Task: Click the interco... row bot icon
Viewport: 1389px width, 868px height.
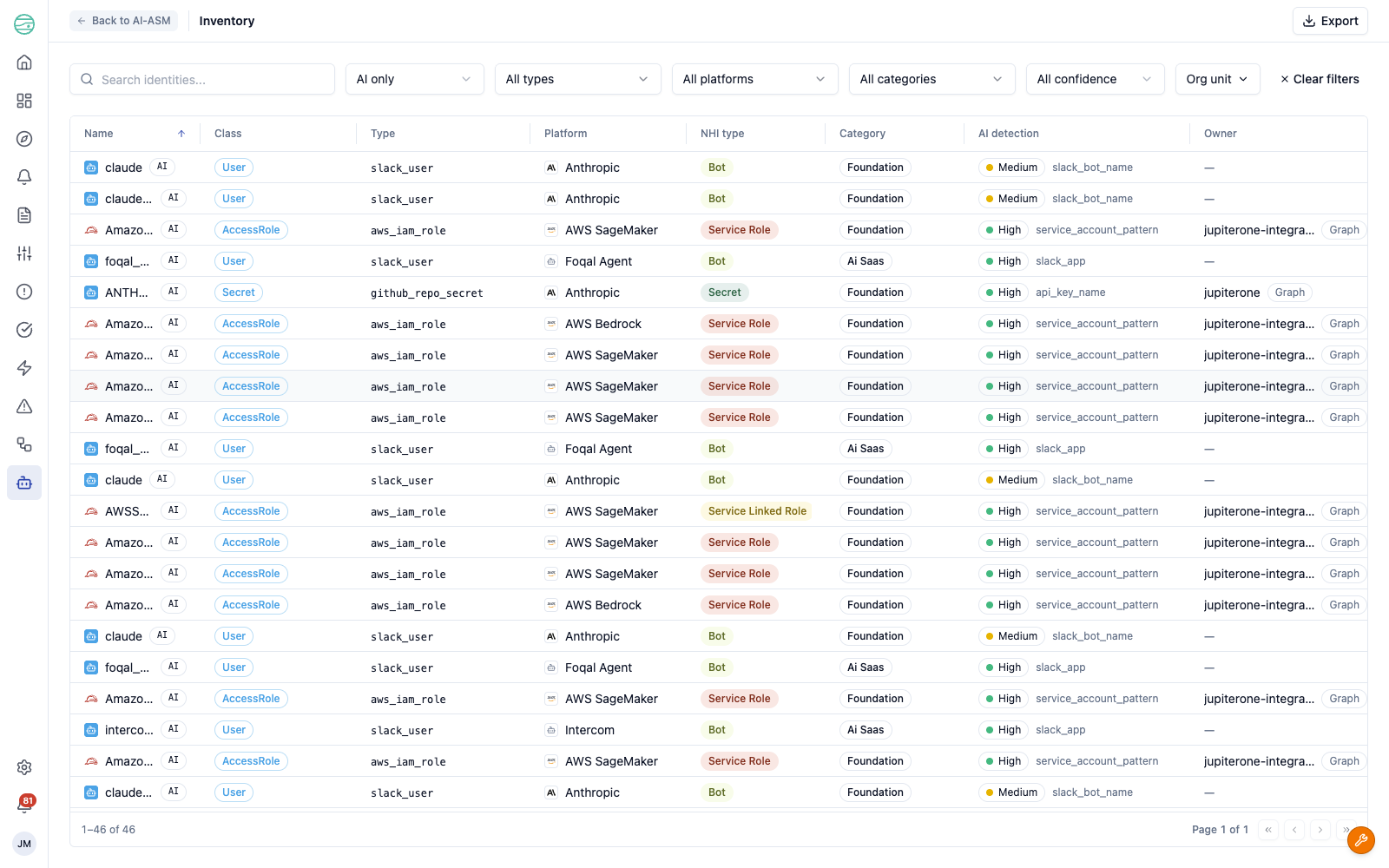Action: (x=91, y=730)
